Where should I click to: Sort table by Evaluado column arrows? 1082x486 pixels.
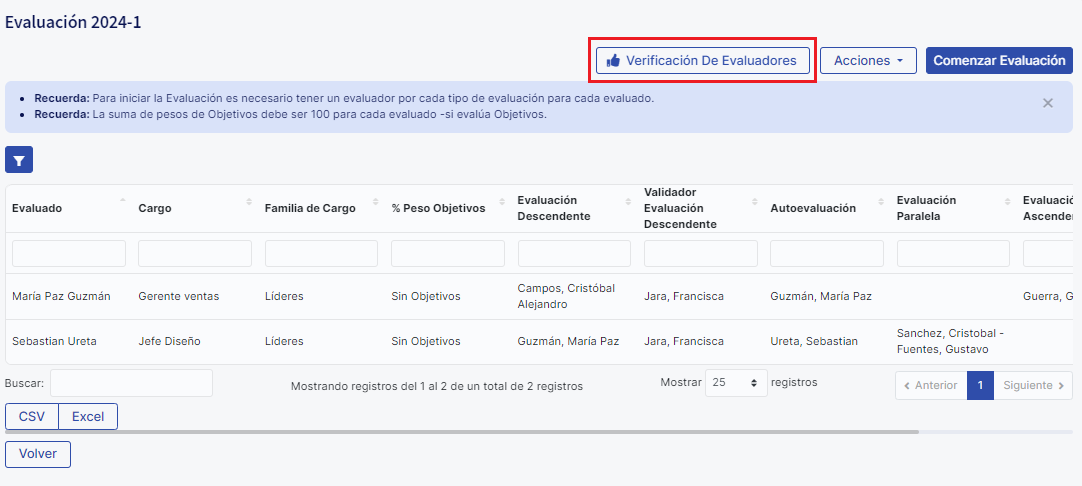pyautogui.click(x=123, y=202)
